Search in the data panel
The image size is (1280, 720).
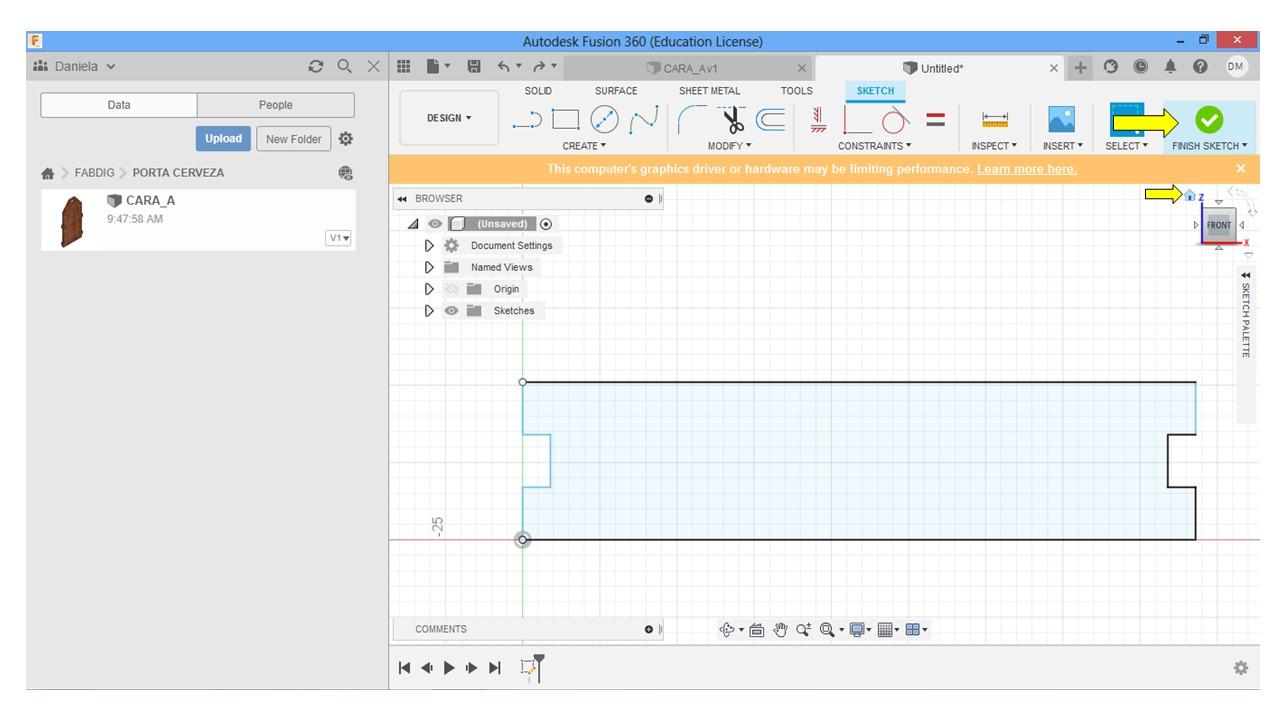click(x=345, y=67)
